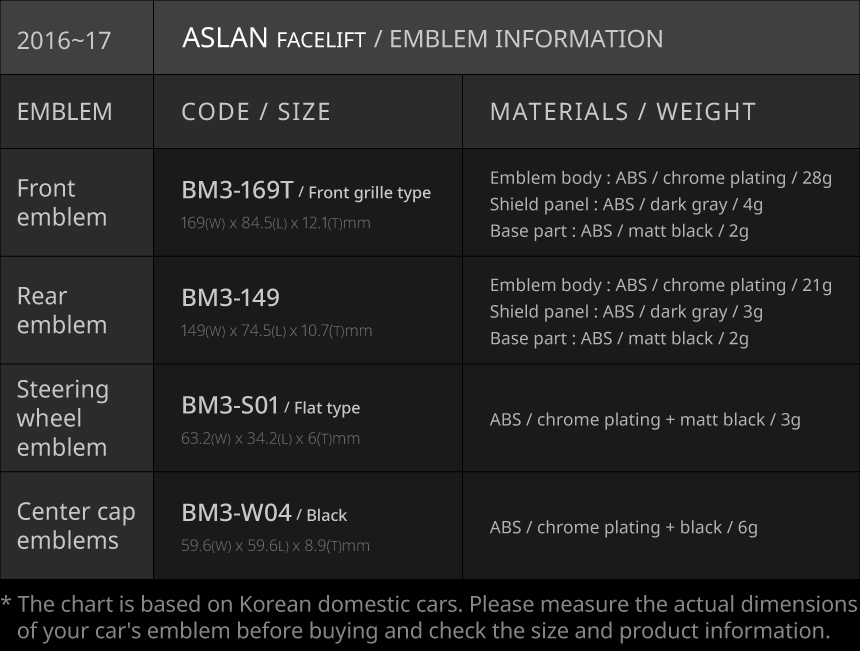Click the 149(W) x 74.5(L) x 10.7(T)mm dimensions
Image resolution: width=860 pixels, height=651 pixels.
(276, 331)
